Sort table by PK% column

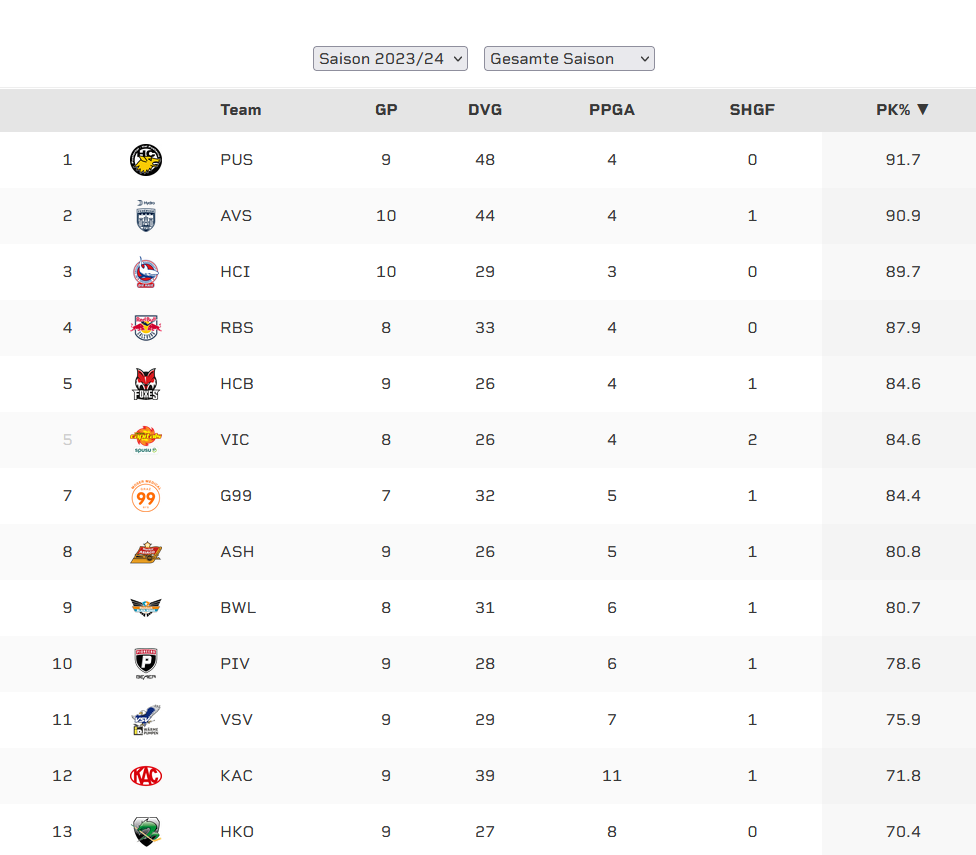902,110
